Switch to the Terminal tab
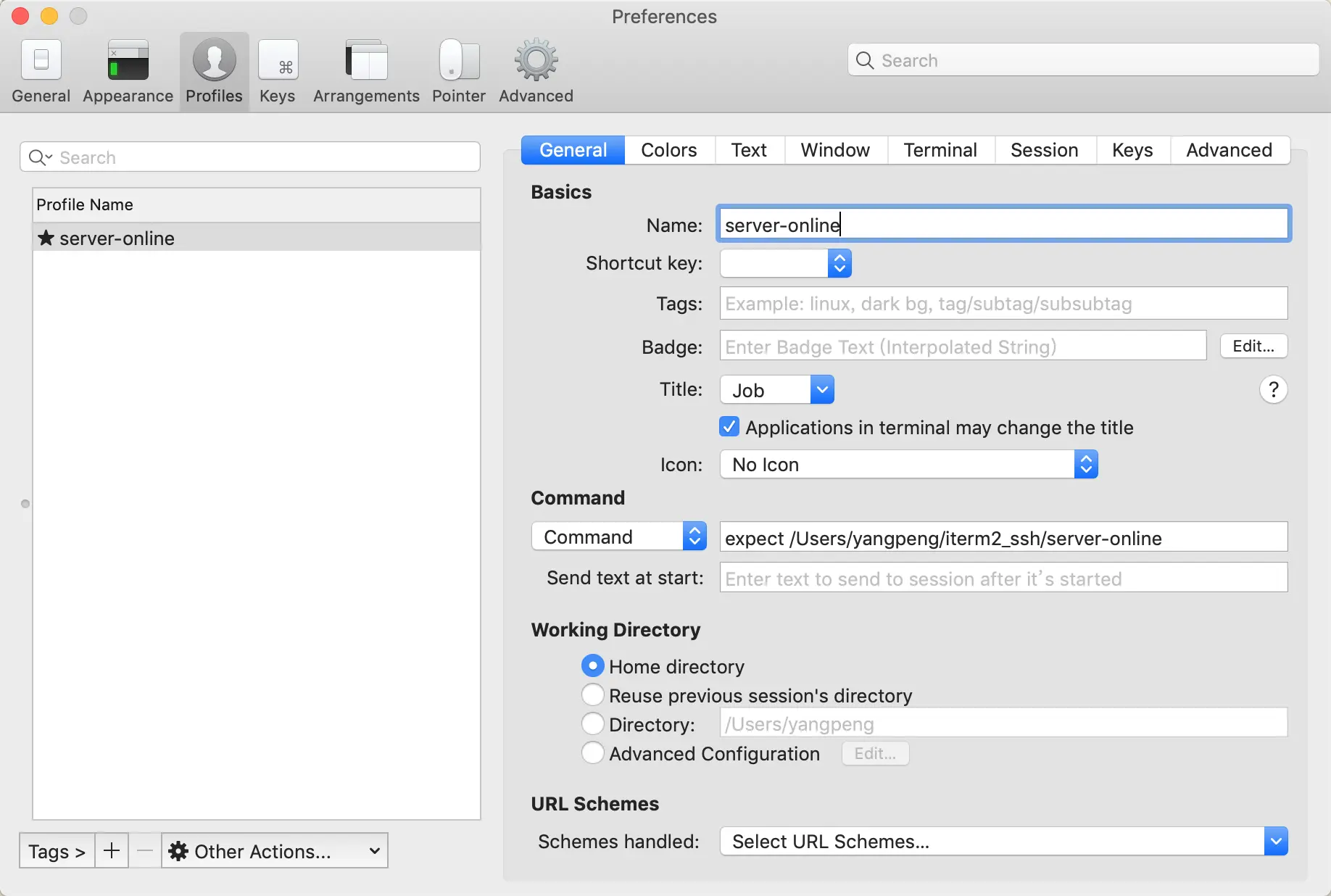The height and width of the screenshot is (896, 1331). [x=940, y=150]
